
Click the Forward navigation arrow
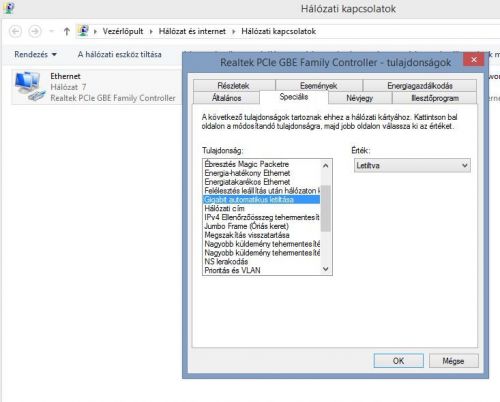click(x=35, y=31)
